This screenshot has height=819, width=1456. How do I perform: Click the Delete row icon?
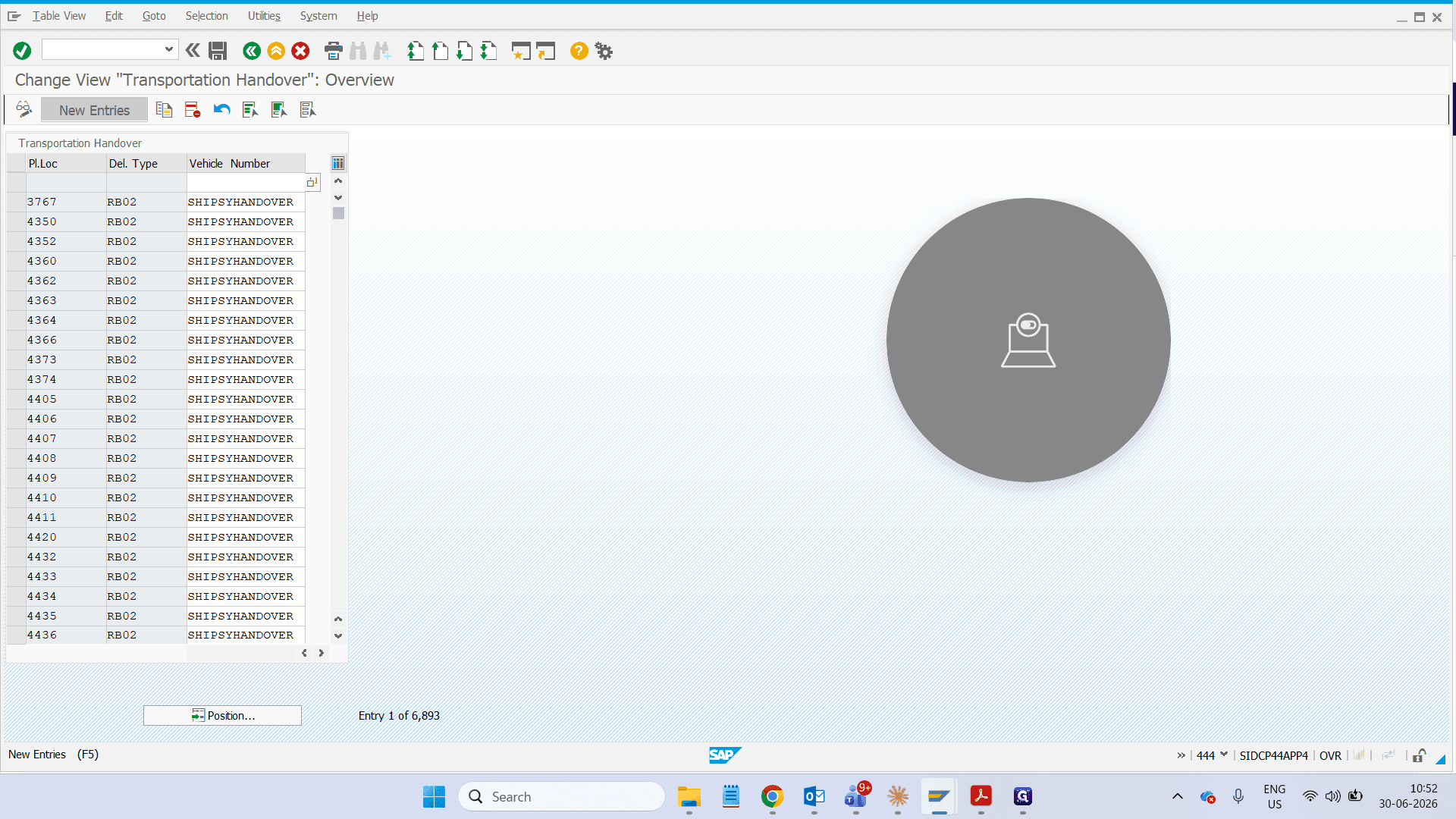(x=193, y=110)
